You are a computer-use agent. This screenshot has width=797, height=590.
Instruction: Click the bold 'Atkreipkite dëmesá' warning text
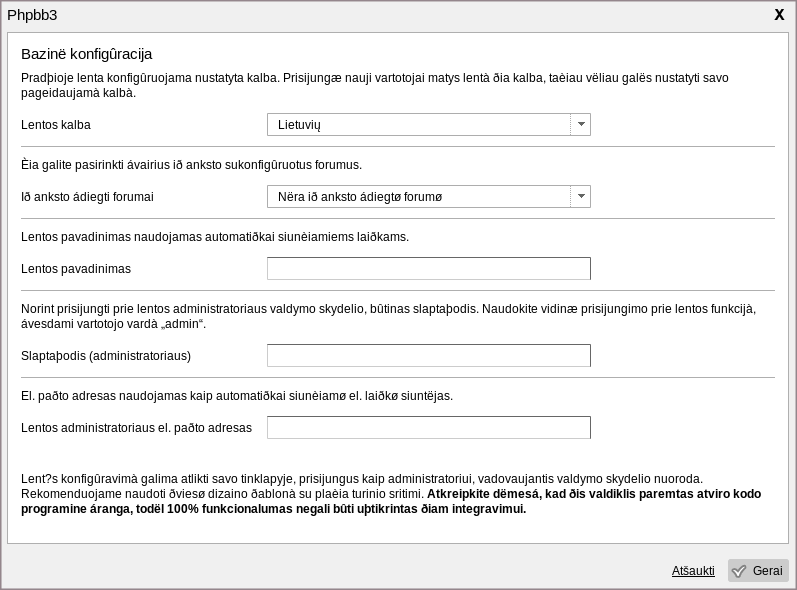[x=594, y=494]
